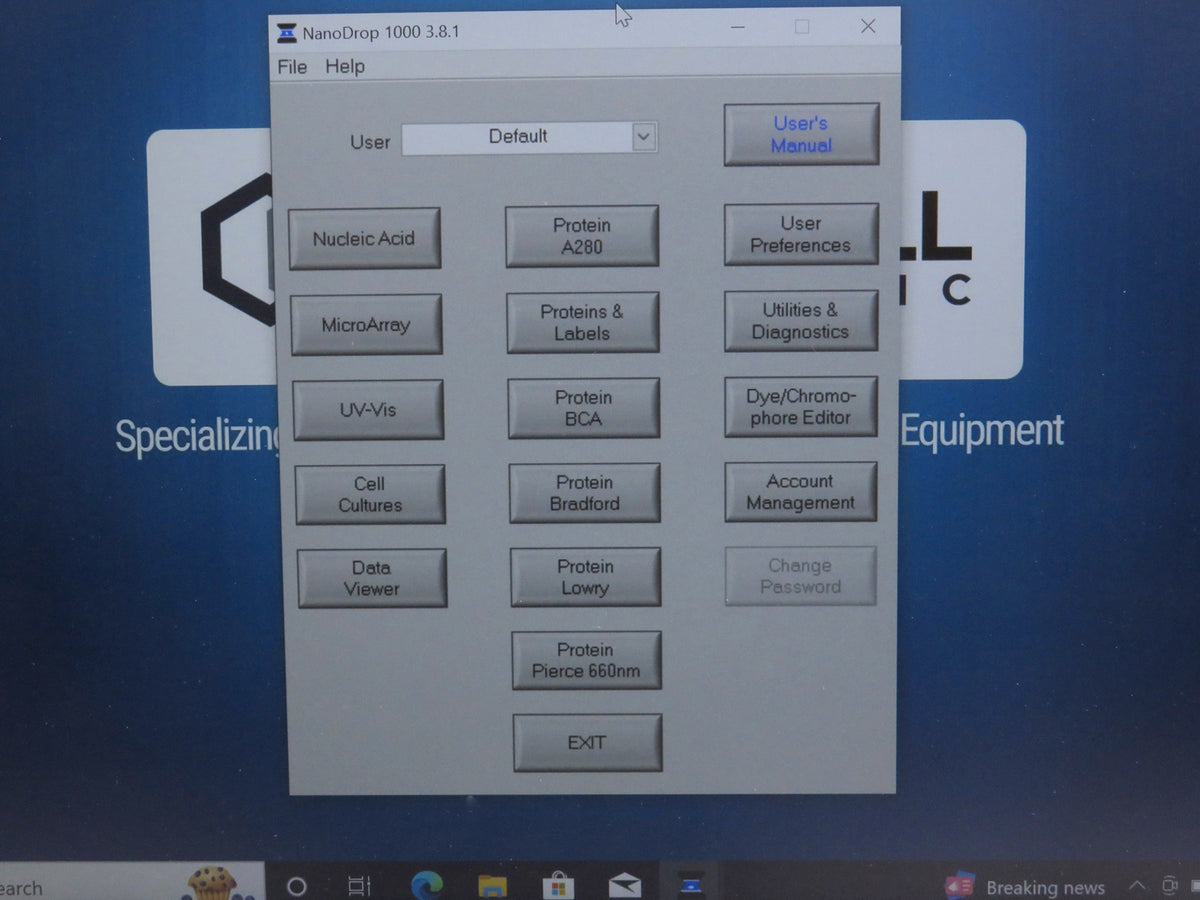1200x900 pixels.
Task: Expand the User dropdown arrow
Action: (x=645, y=138)
